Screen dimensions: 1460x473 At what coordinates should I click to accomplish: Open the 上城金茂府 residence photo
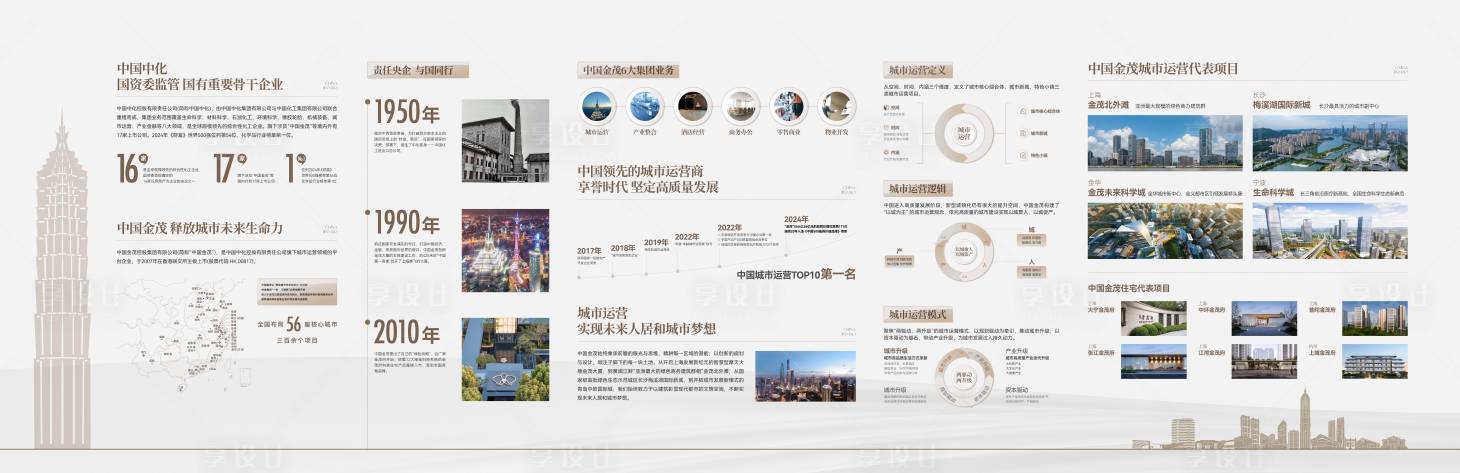[1374, 361]
